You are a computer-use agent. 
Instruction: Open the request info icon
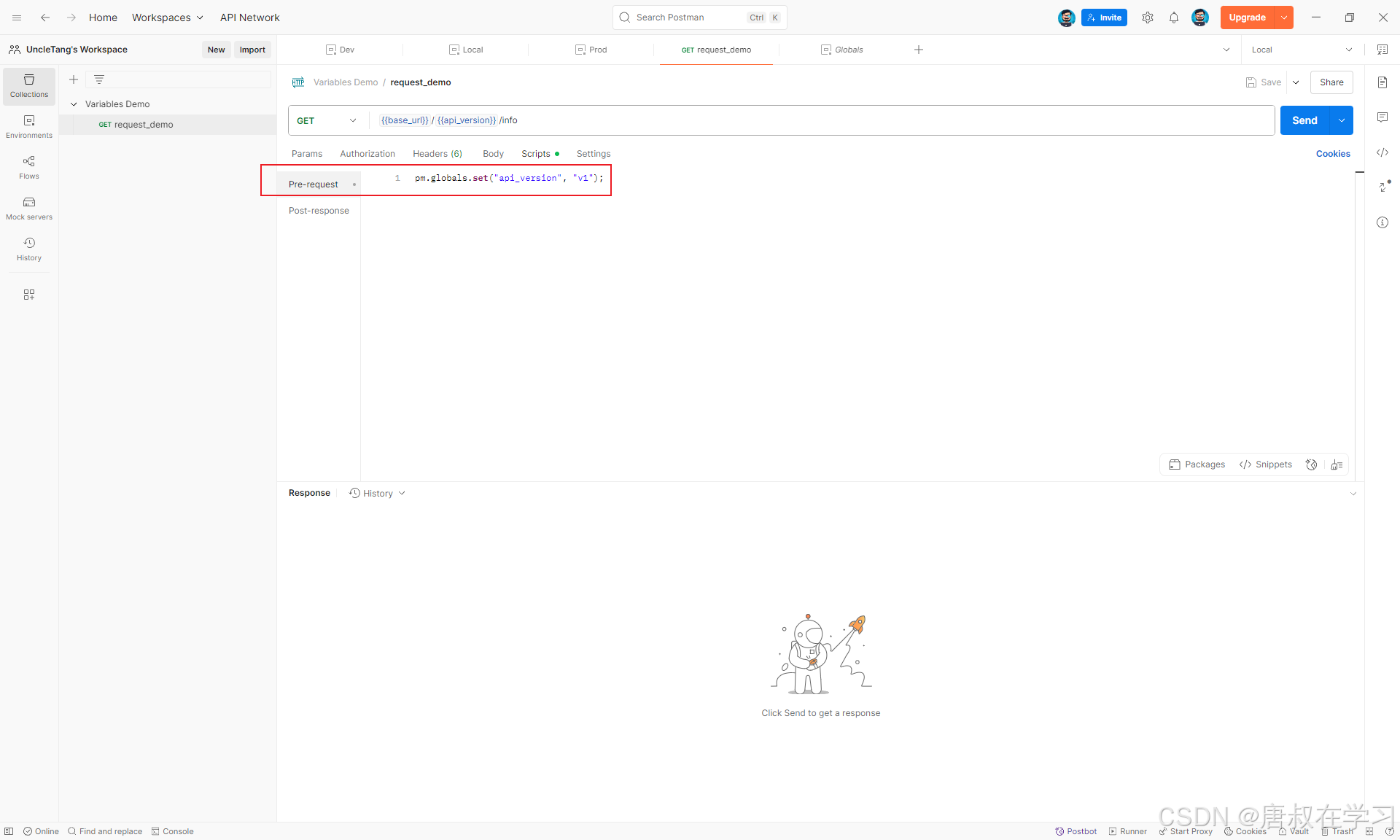(1382, 222)
